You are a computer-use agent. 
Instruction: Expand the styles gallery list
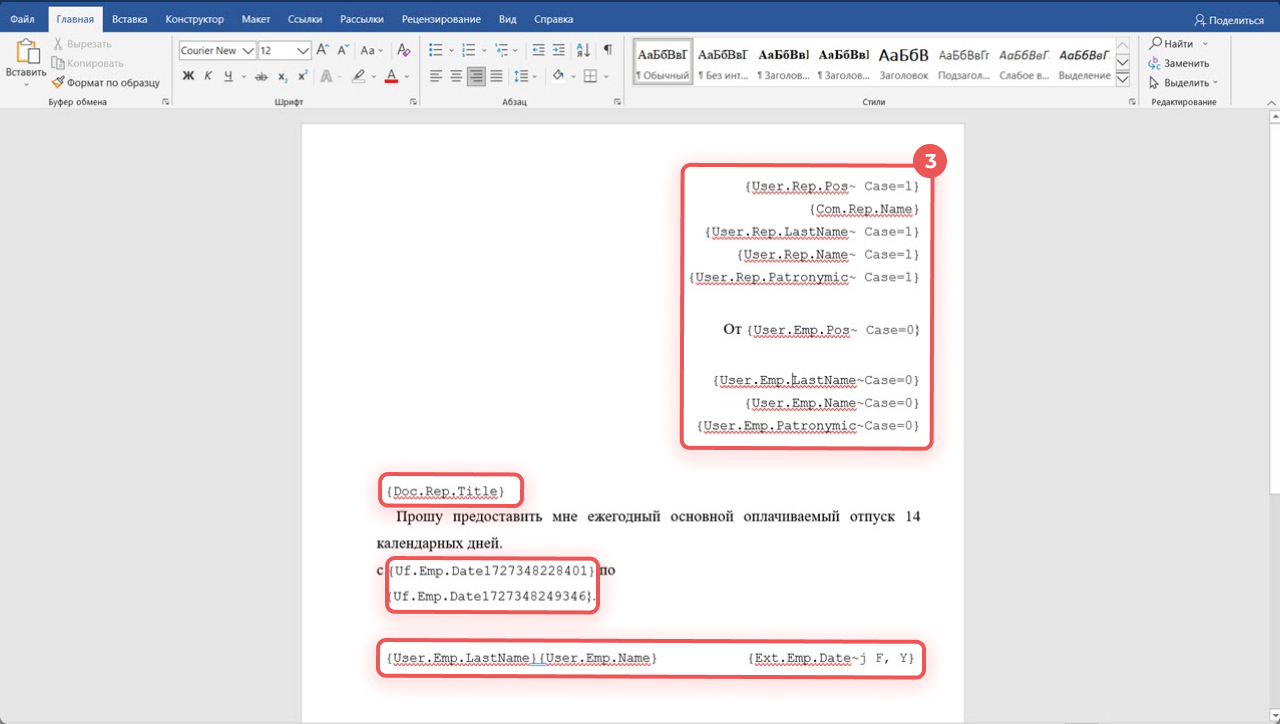pos(1123,80)
